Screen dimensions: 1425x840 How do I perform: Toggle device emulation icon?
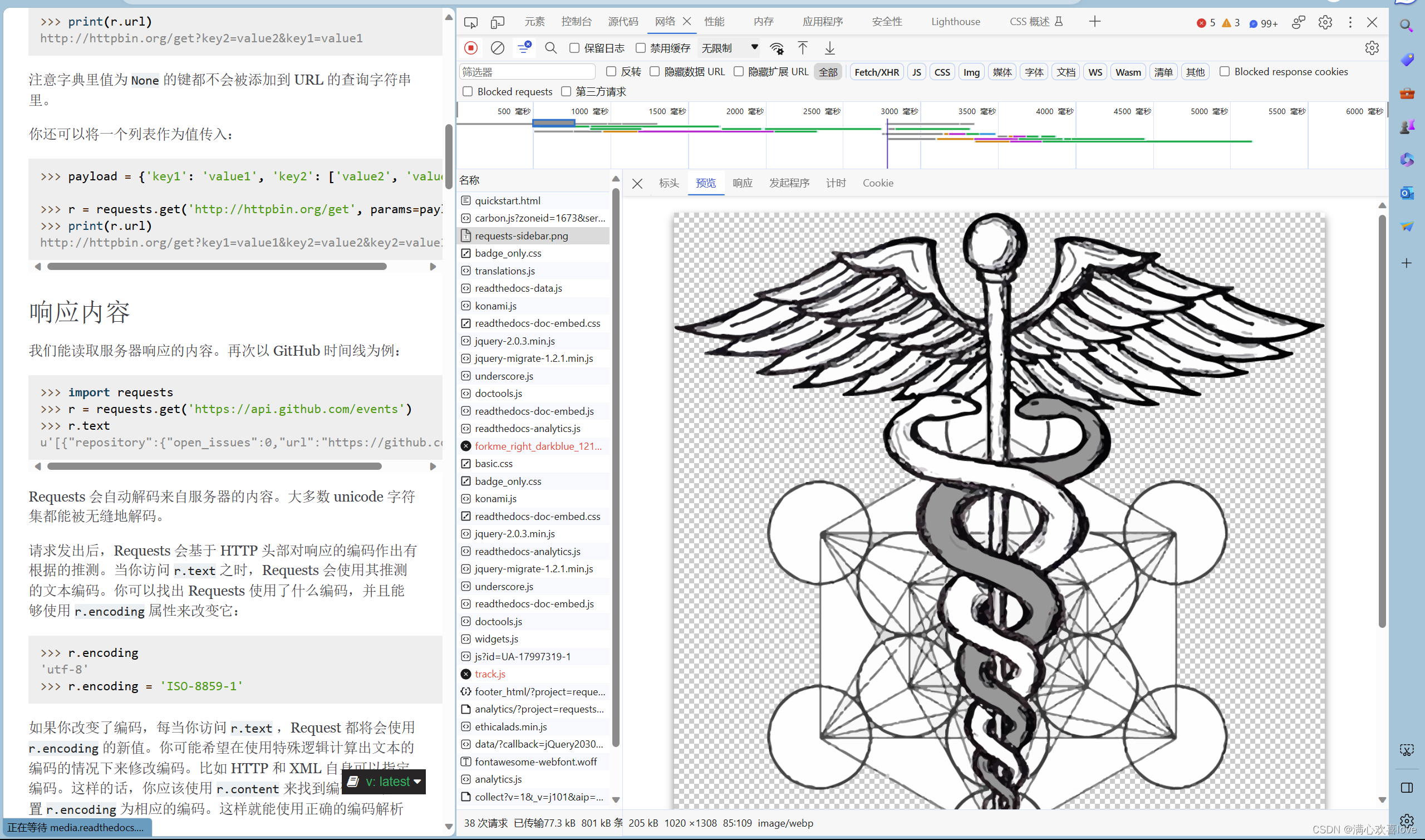[497, 22]
